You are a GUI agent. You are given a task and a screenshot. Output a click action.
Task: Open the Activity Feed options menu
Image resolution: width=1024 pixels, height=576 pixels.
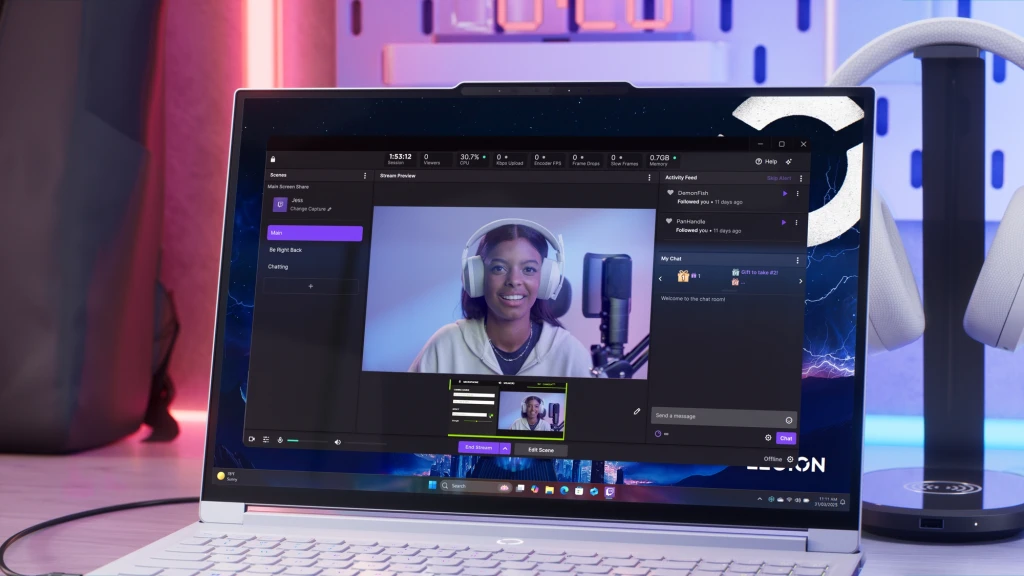click(x=800, y=178)
